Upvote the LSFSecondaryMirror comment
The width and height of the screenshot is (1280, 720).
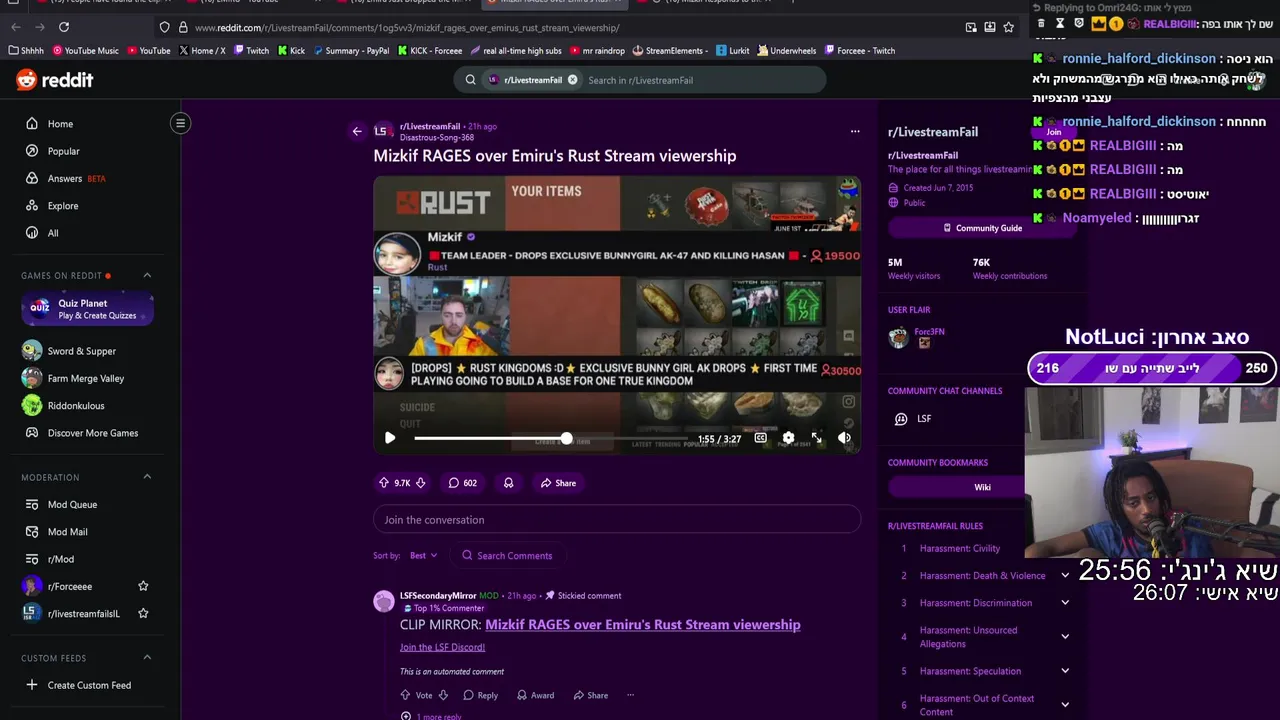tap(406, 695)
